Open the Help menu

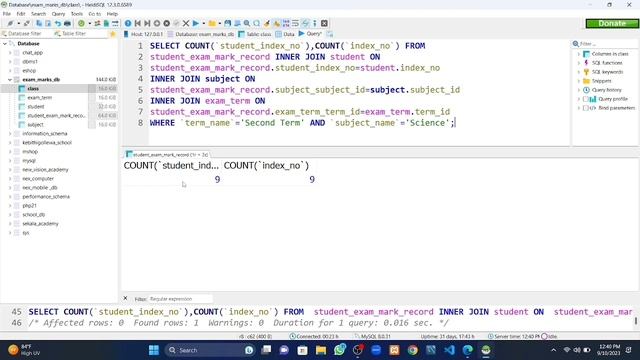pos(112,14)
